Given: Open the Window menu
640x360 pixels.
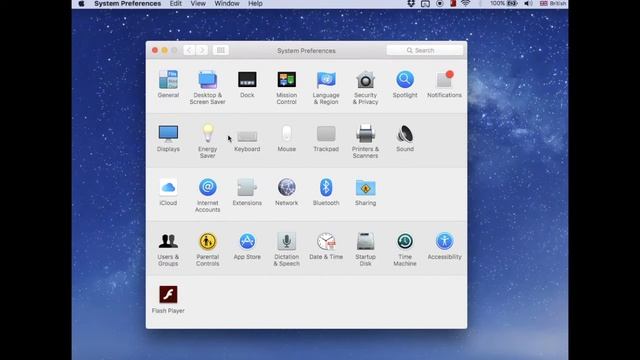Looking at the screenshot, I should (x=227, y=4).
